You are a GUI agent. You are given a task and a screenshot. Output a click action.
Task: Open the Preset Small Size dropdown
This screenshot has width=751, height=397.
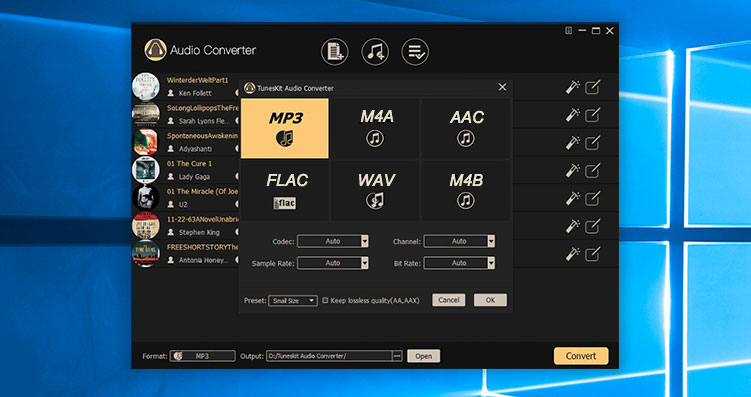click(293, 301)
